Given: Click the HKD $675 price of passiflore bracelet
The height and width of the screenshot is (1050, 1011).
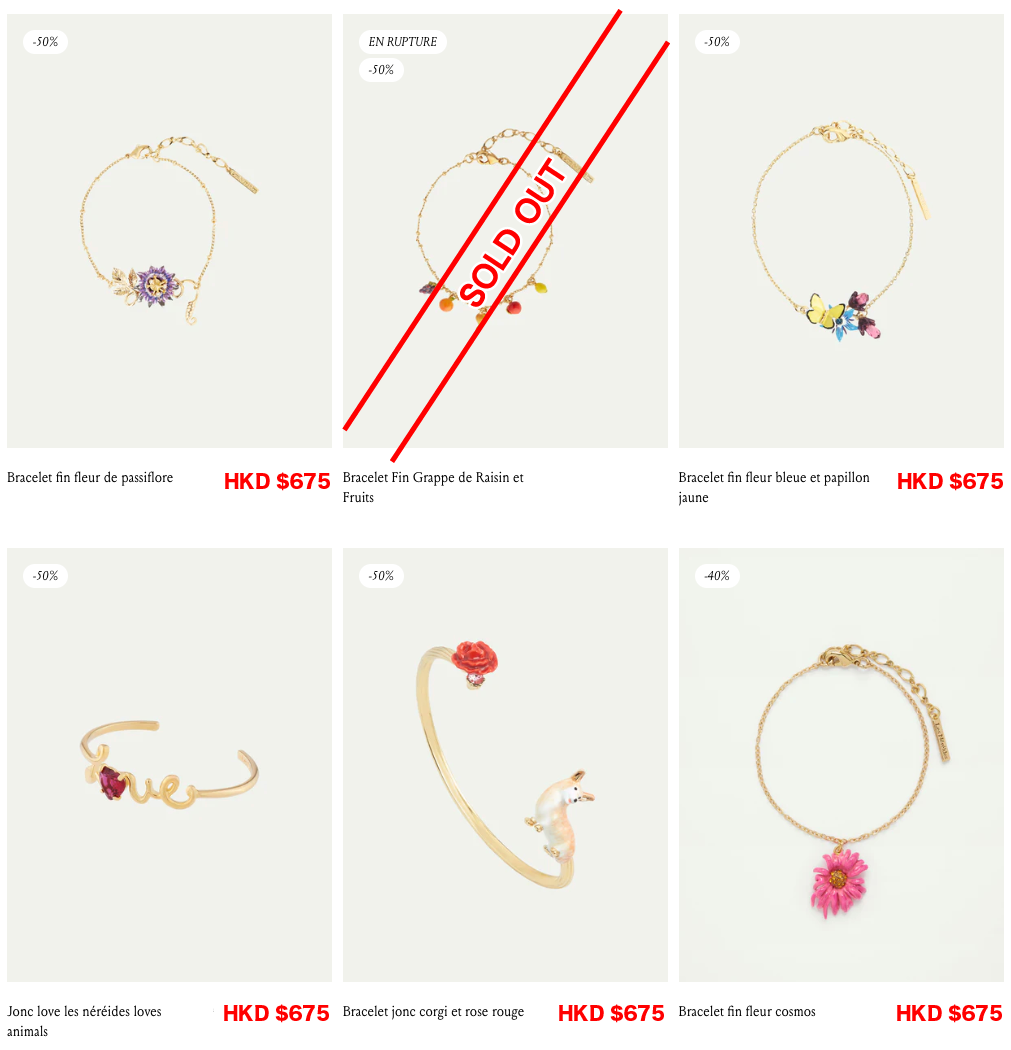Looking at the screenshot, I should 277,481.
